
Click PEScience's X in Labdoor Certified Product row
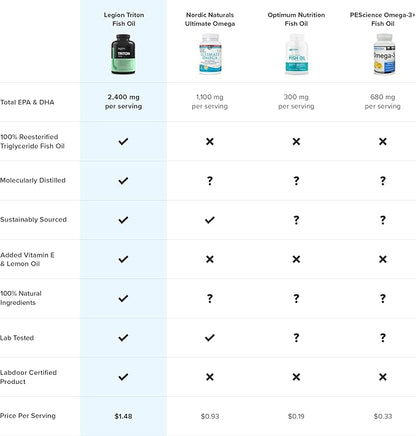[383, 377]
